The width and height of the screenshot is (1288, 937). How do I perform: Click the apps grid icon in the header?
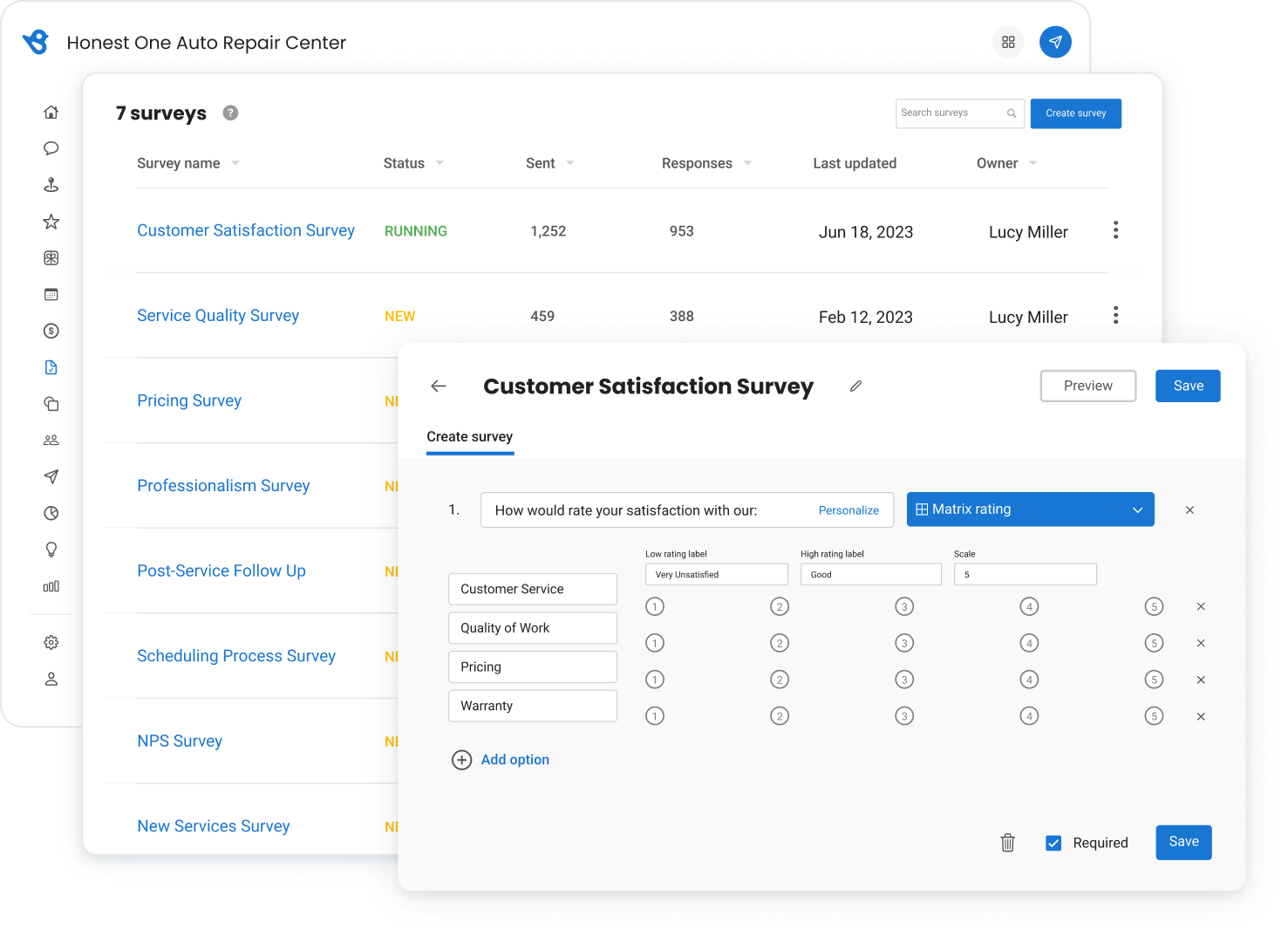click(x=1008, y=41)
